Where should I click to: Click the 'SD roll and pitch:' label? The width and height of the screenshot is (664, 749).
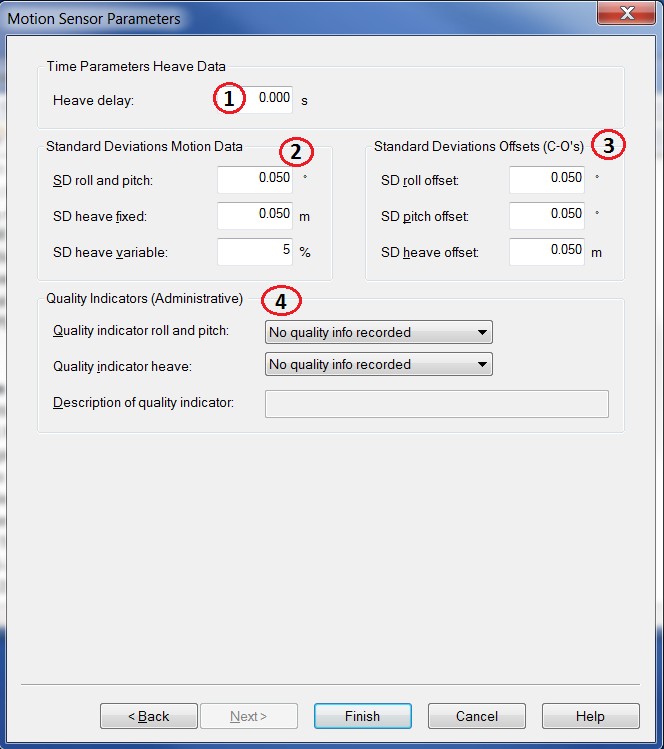(103, 181)
